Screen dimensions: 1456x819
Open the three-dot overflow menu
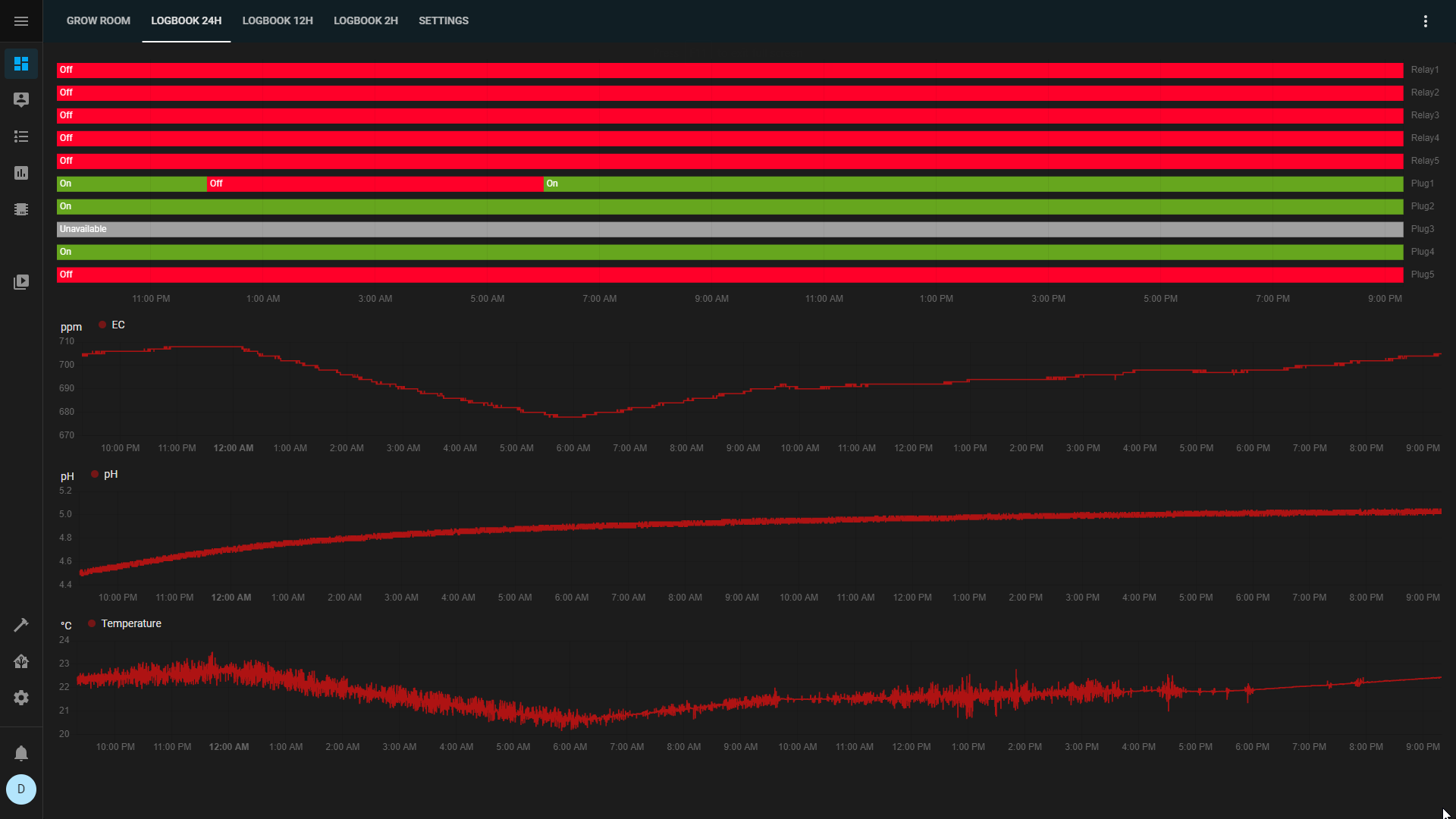pyautogui.click(x=1426, y=21)
